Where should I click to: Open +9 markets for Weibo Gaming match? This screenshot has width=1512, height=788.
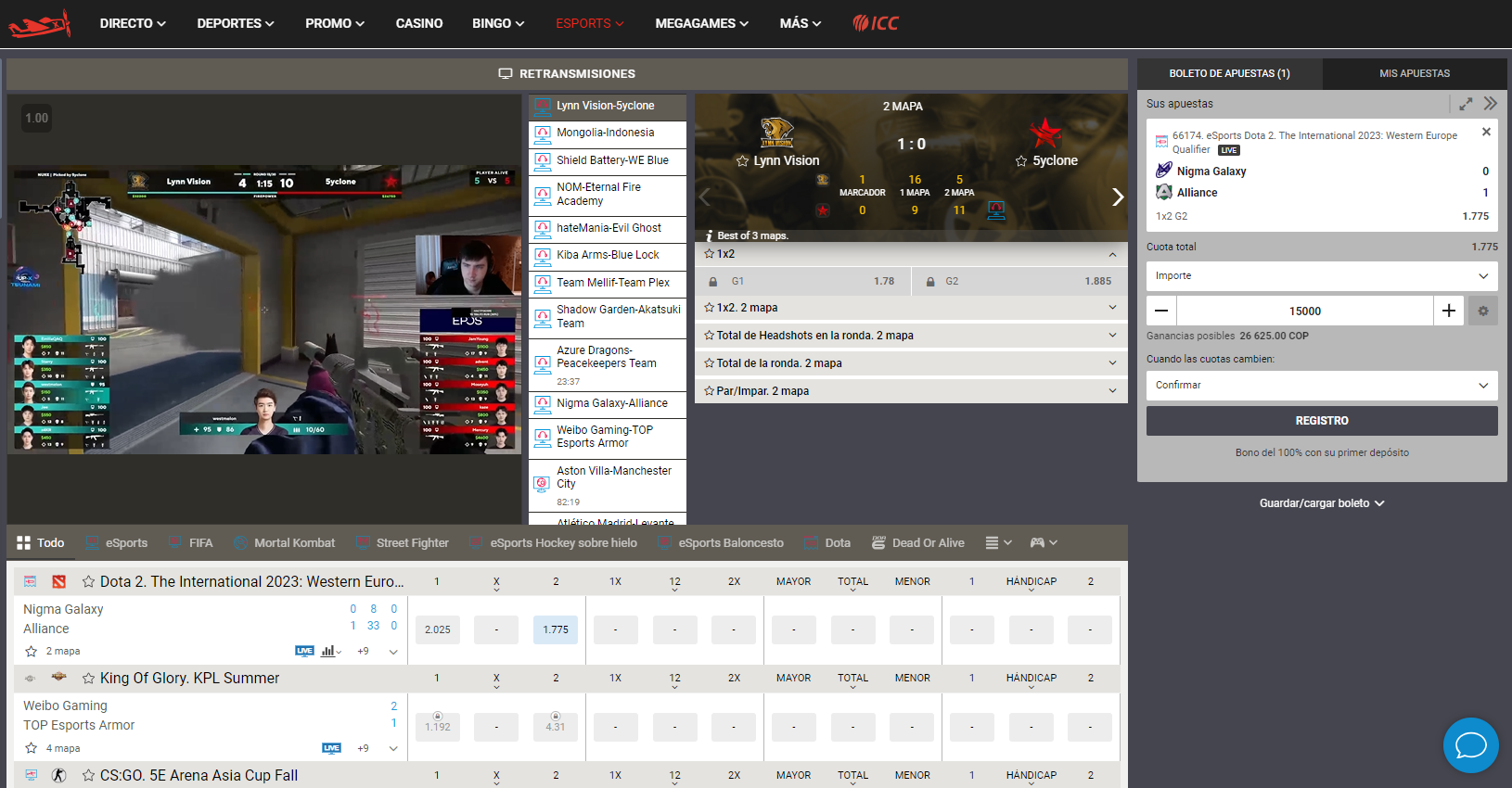click(363, 748)
